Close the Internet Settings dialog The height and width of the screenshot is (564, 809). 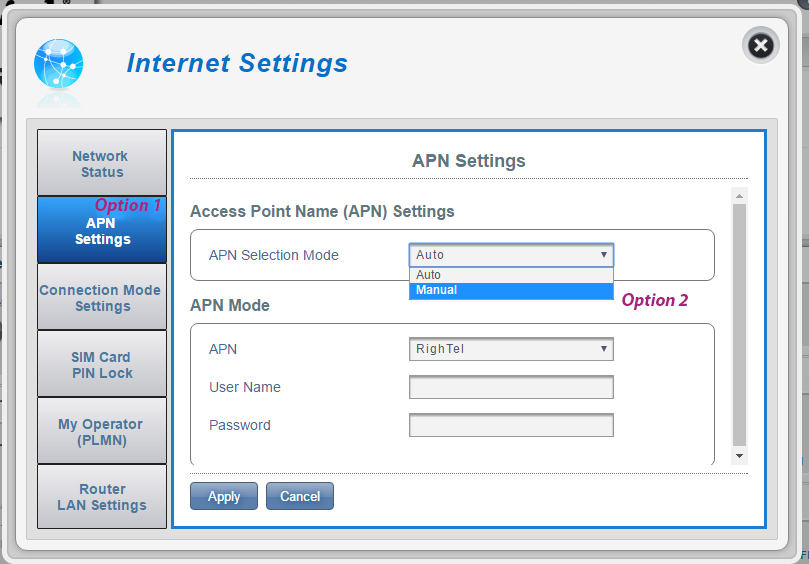(760, 46)
